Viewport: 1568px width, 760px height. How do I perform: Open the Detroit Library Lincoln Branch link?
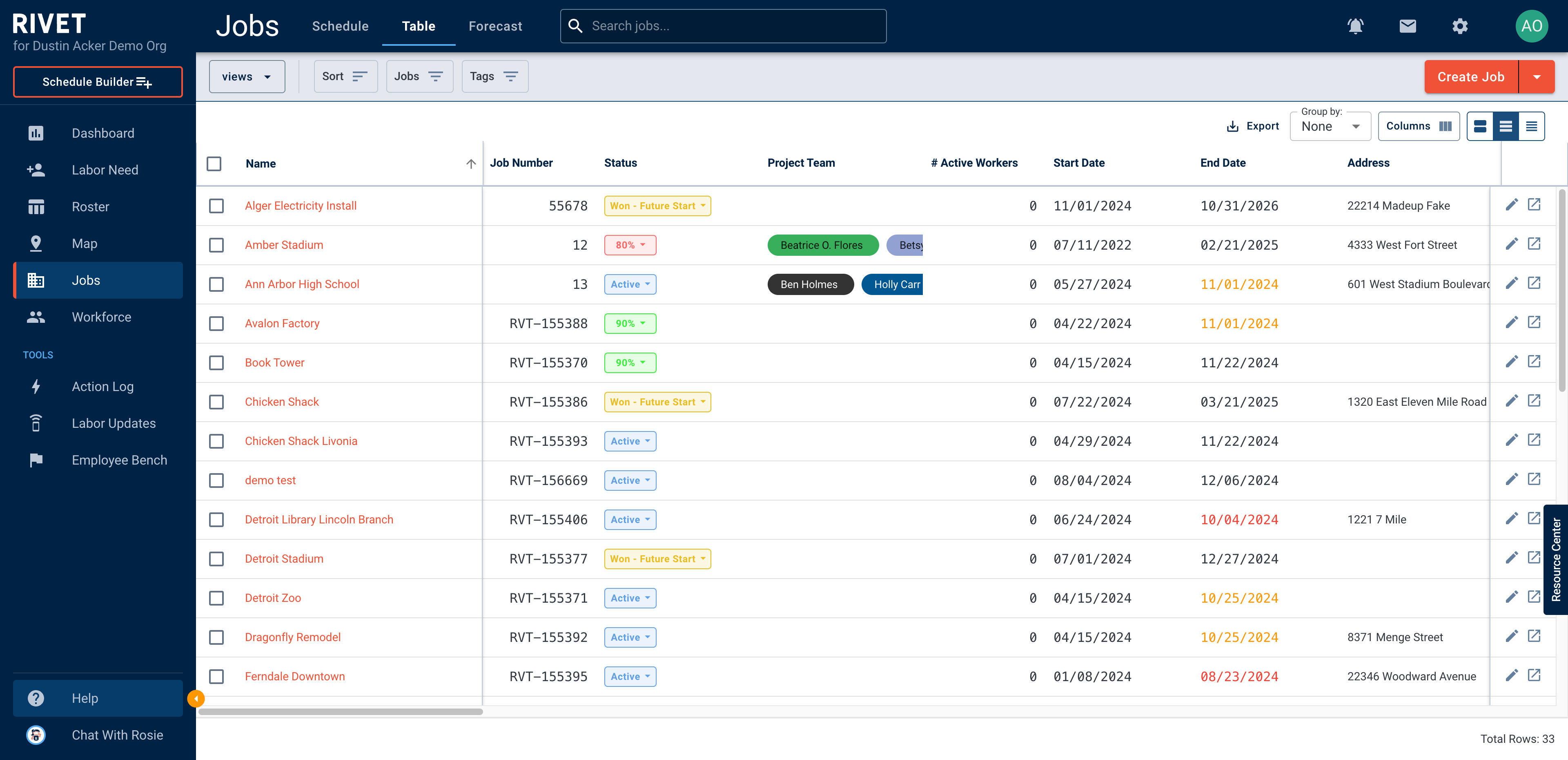[319, 519]
